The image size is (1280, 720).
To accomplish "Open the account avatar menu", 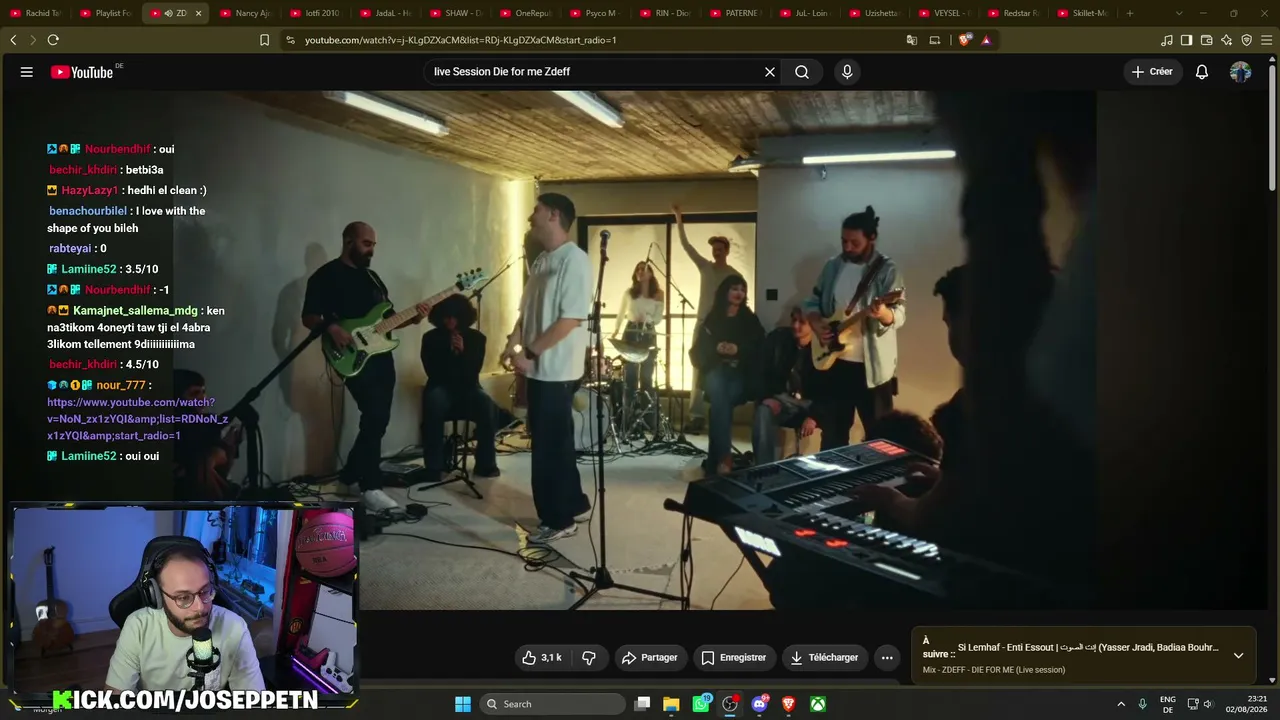I will (x=1240, y=72).
